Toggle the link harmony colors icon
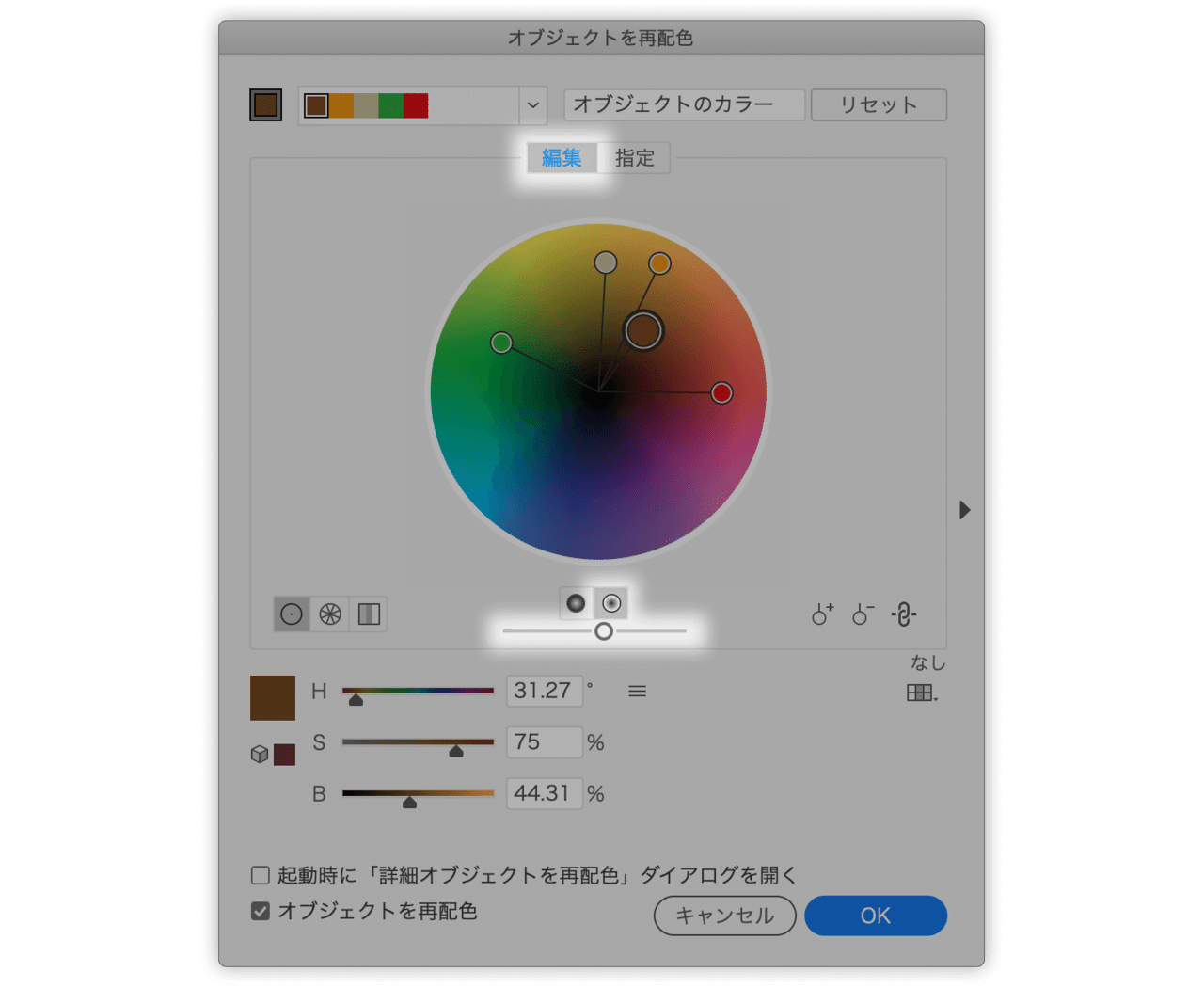The image size is (1204, 988). click(904, 614)
